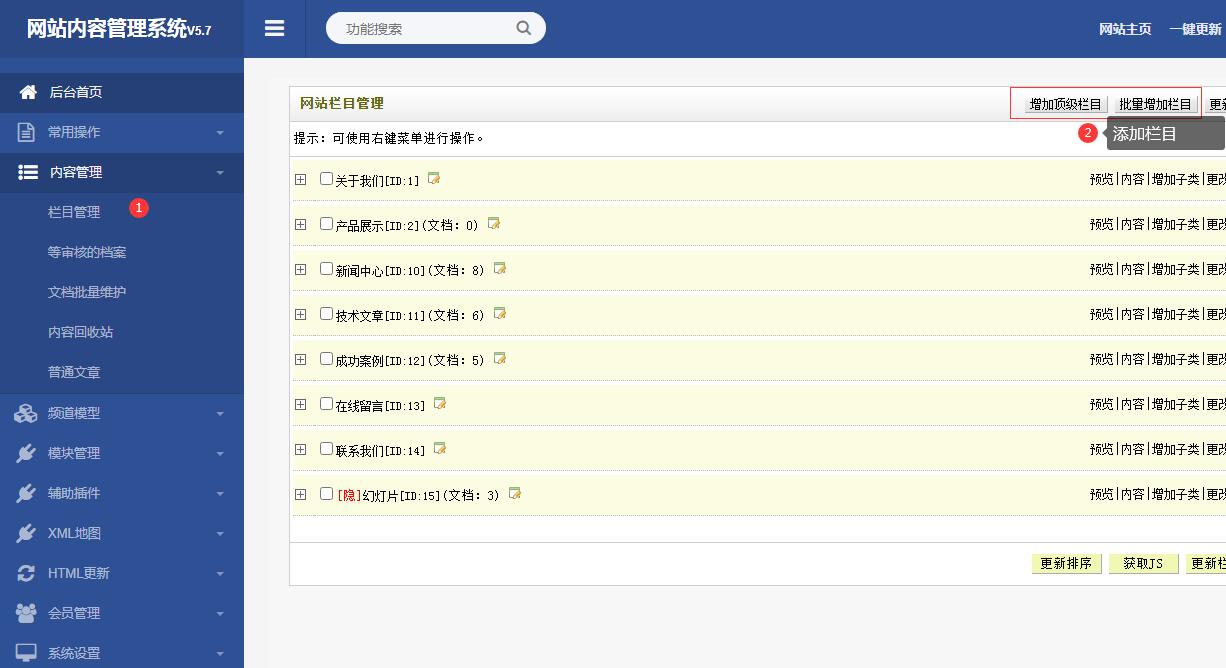The width and height of the screenshot is (1226, 668).
Task: Open the 网站主页 link
Action: [1125, 29]
